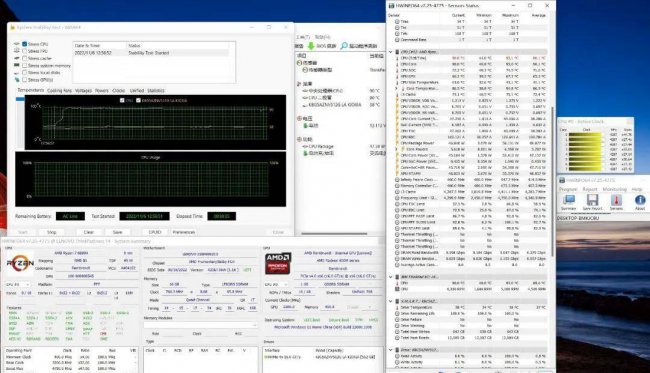Screen dimensions: 650x373
Task: Click the CPU Package icon in AIDA64 sensor list
Action: click(x=305, y=146)
